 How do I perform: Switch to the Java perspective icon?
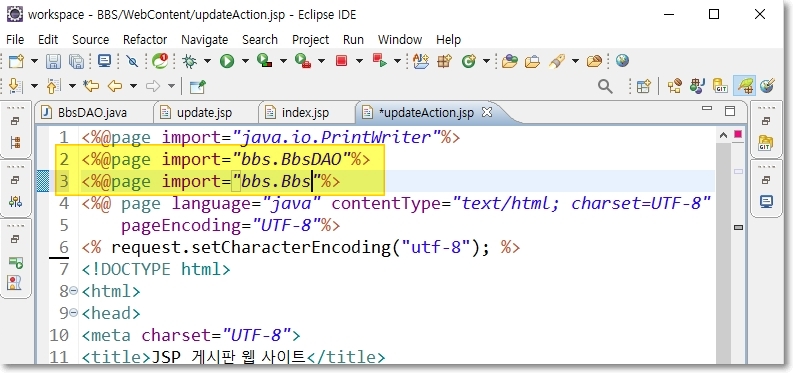[x=674, y=86]
